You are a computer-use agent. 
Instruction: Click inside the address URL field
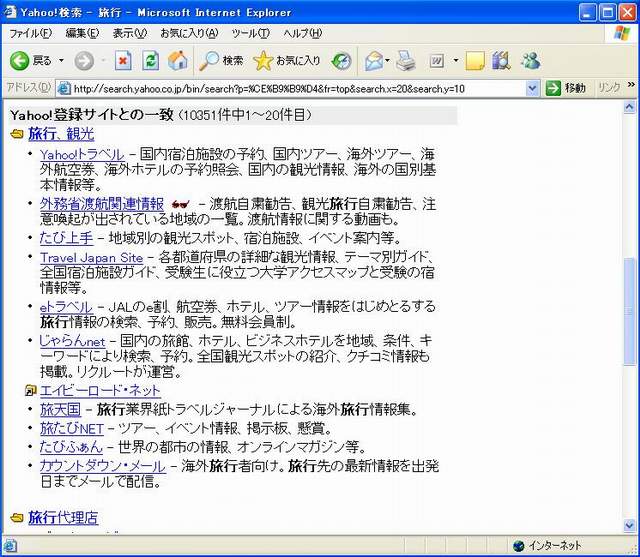298,88
